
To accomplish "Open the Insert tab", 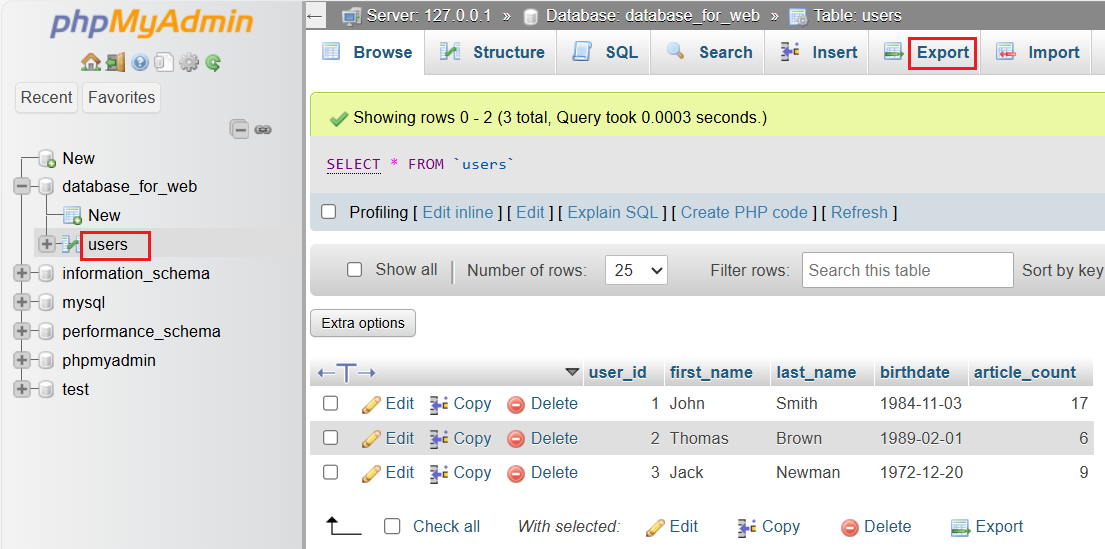I will pyautogui.click(x=817, y=53).
